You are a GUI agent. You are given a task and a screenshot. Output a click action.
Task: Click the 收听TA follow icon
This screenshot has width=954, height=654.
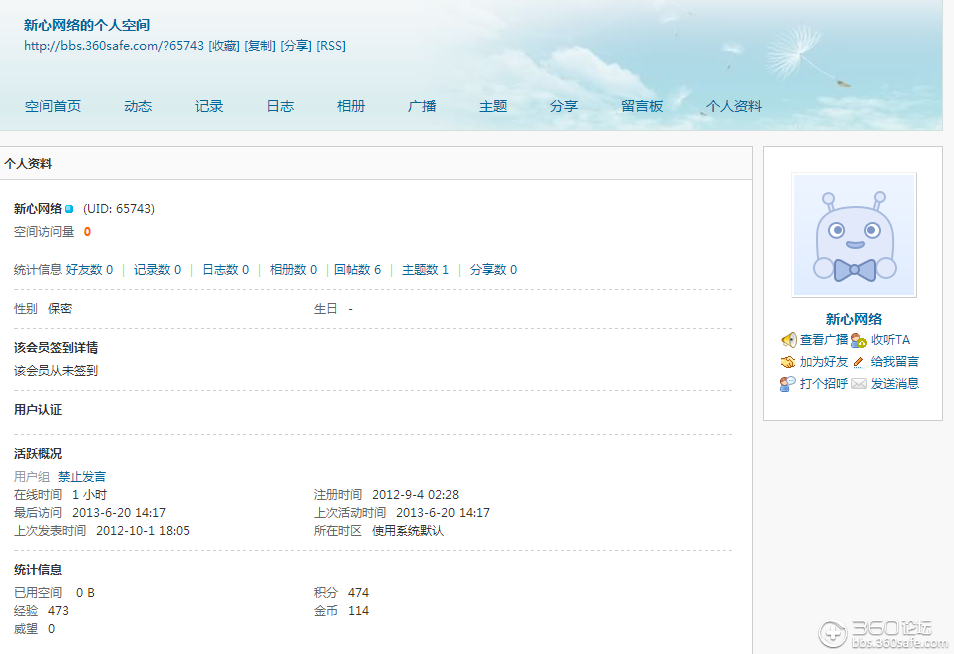[x=858, y=340]
